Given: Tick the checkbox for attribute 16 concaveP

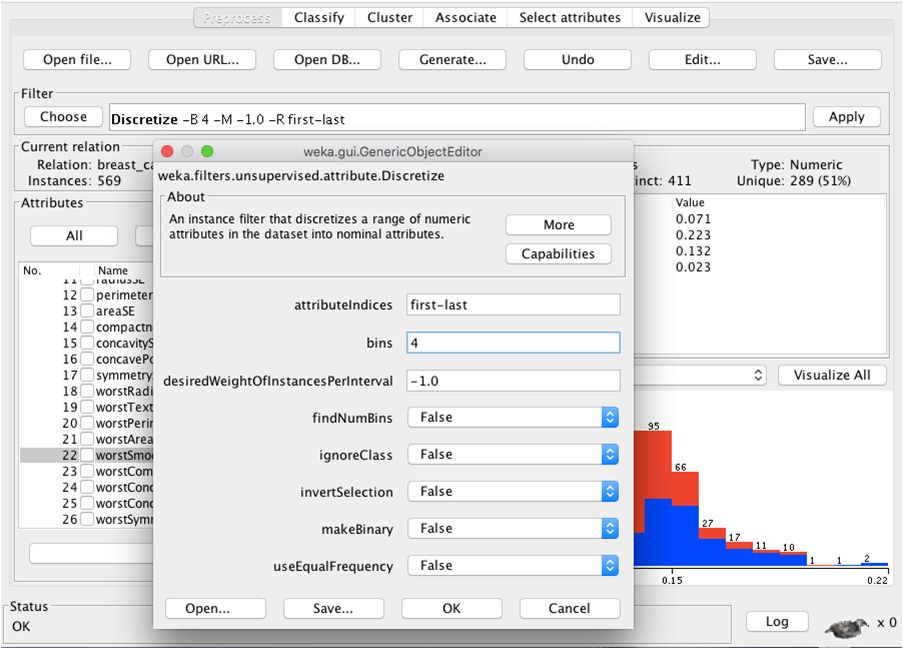Looking at the screenshot, I should tap(87, 359).
